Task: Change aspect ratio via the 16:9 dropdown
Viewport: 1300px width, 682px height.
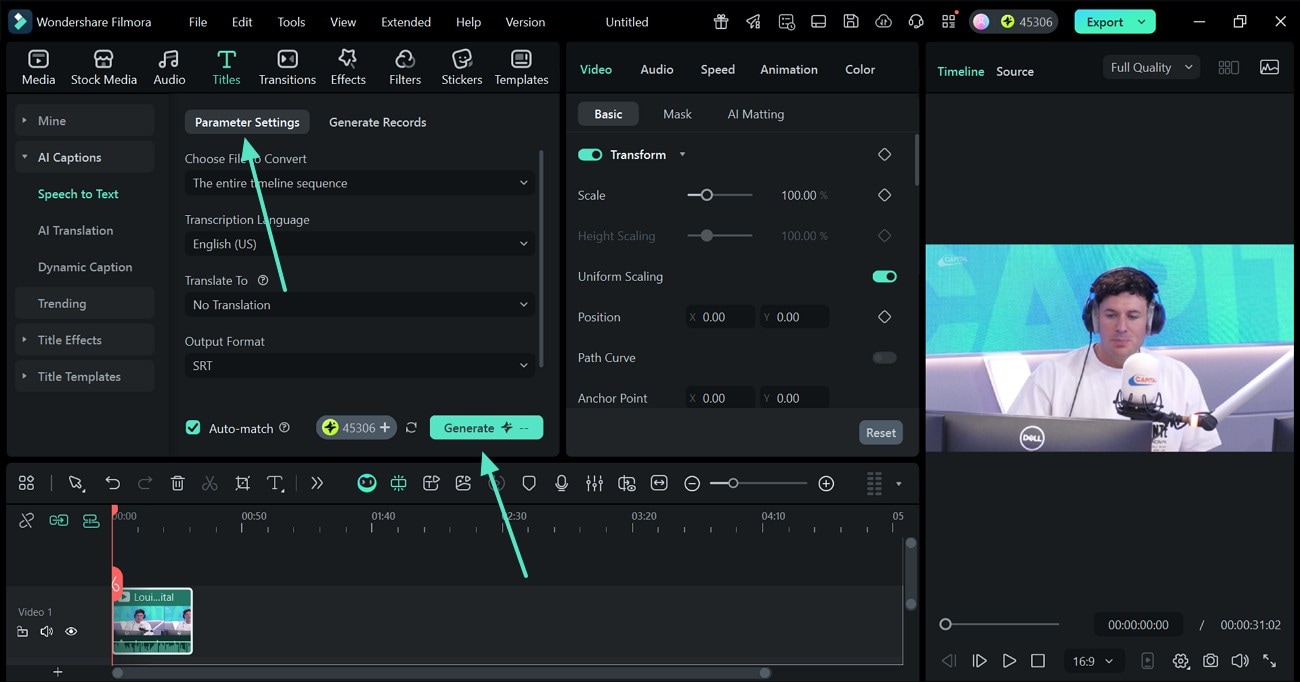Action: [x=1092, y=660]
